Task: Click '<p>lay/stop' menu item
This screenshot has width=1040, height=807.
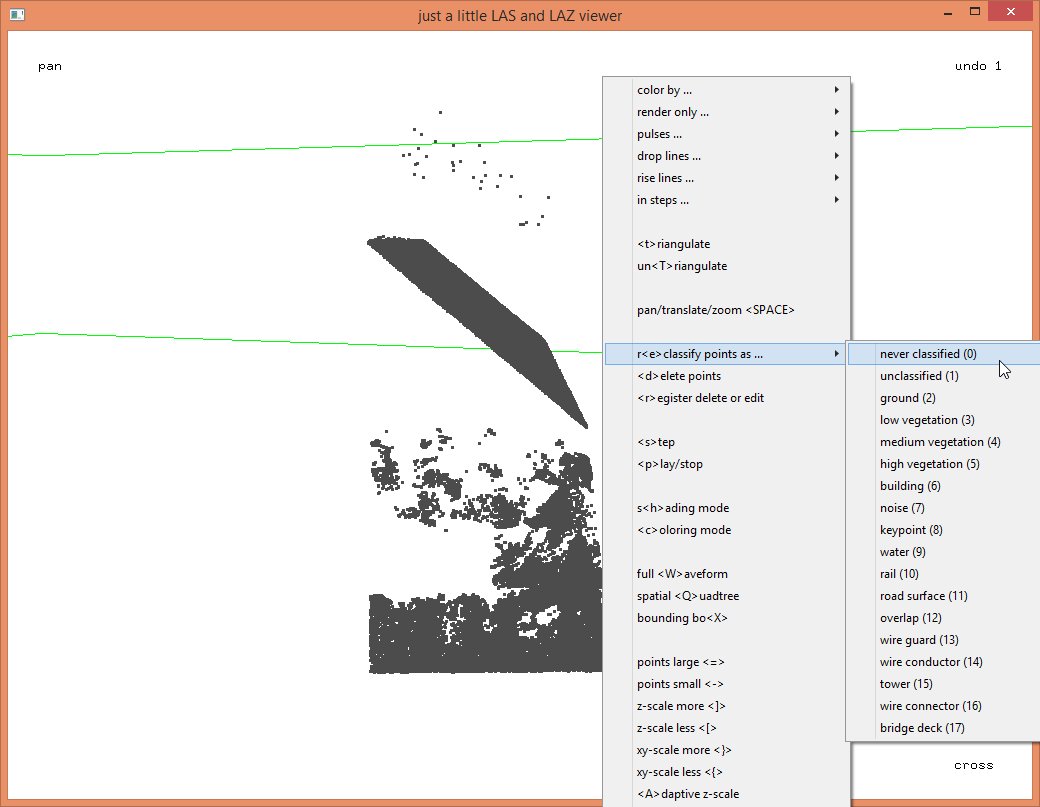Action: coord(670,464)
